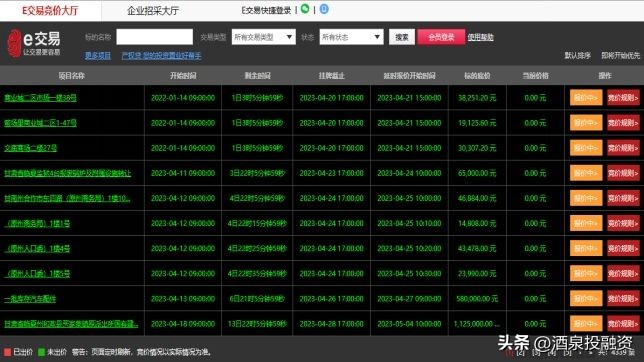The height and width of the screenshot is (362, 644).
Task: Click the blue promotional link beside 更多项目
Action: click(x=161, y=55)
